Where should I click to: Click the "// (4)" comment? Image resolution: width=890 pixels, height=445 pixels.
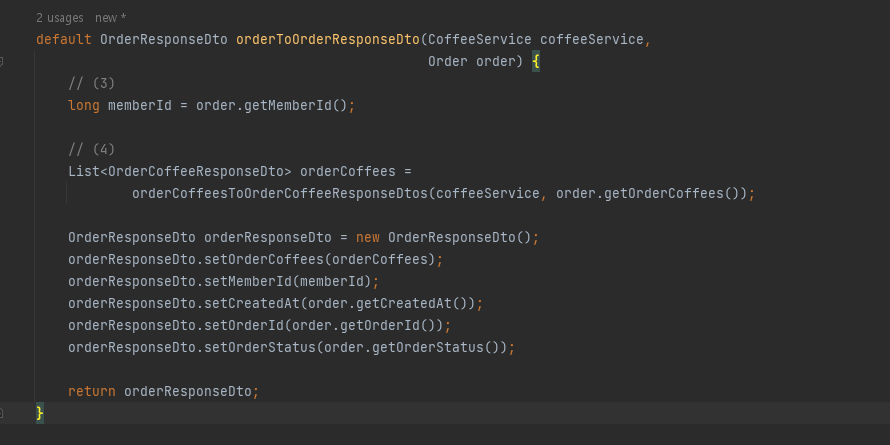91,149
